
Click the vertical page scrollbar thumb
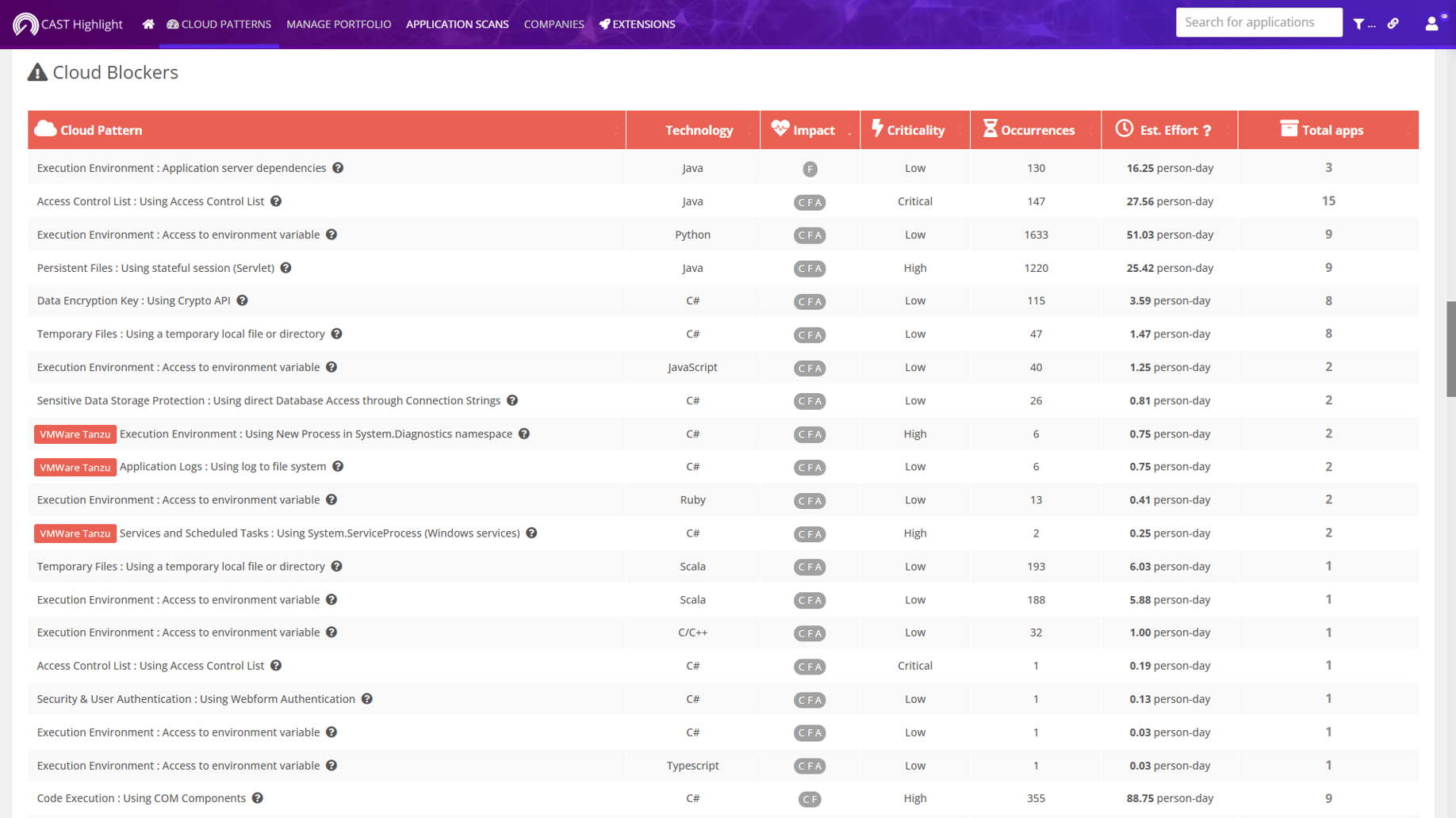[x=1450, y=349]
